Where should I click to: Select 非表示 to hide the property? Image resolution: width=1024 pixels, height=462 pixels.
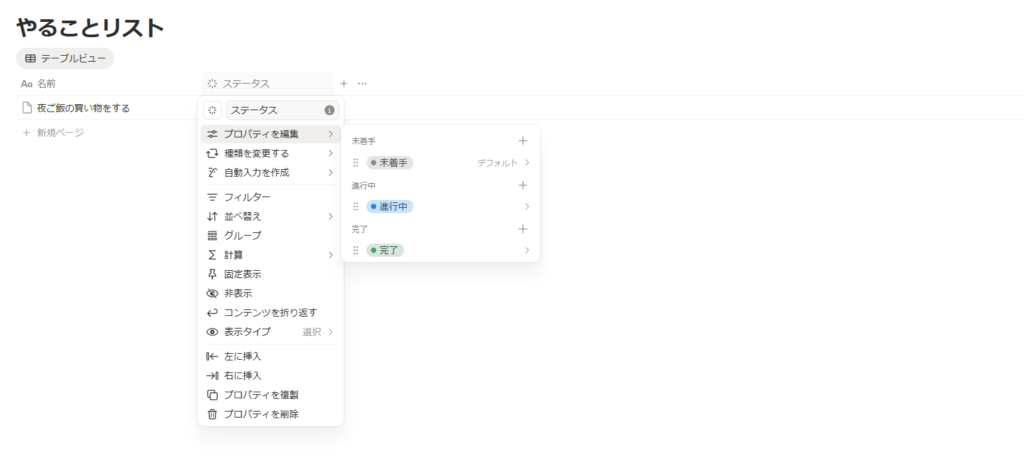click(238, 293)
